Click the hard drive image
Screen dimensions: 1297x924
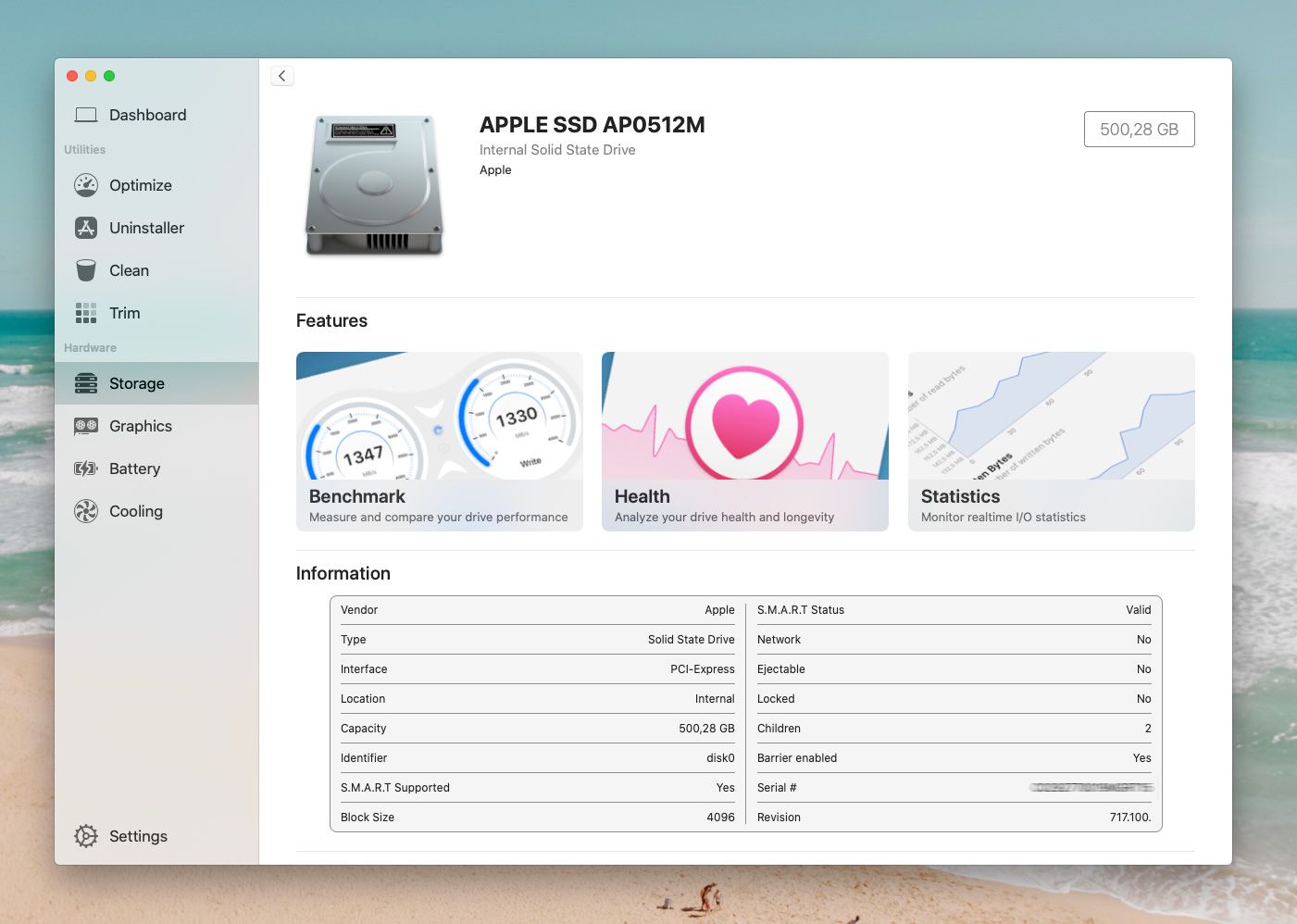(x=374, y=185)
